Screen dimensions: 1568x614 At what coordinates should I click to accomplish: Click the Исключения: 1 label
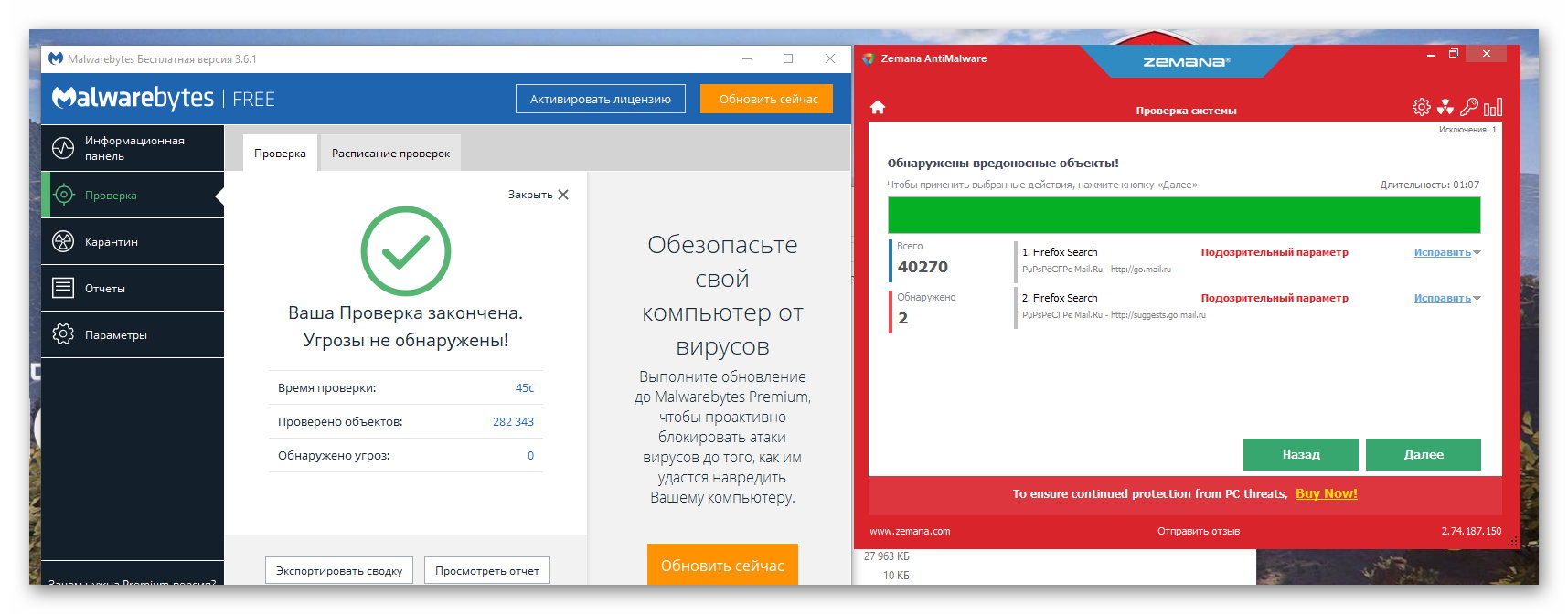1467,130
